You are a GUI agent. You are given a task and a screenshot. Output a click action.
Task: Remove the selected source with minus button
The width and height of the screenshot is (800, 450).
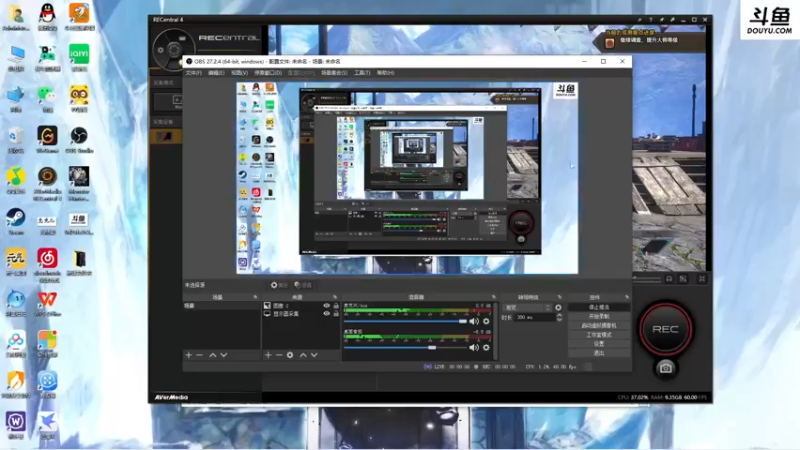(x=279, y=355)
